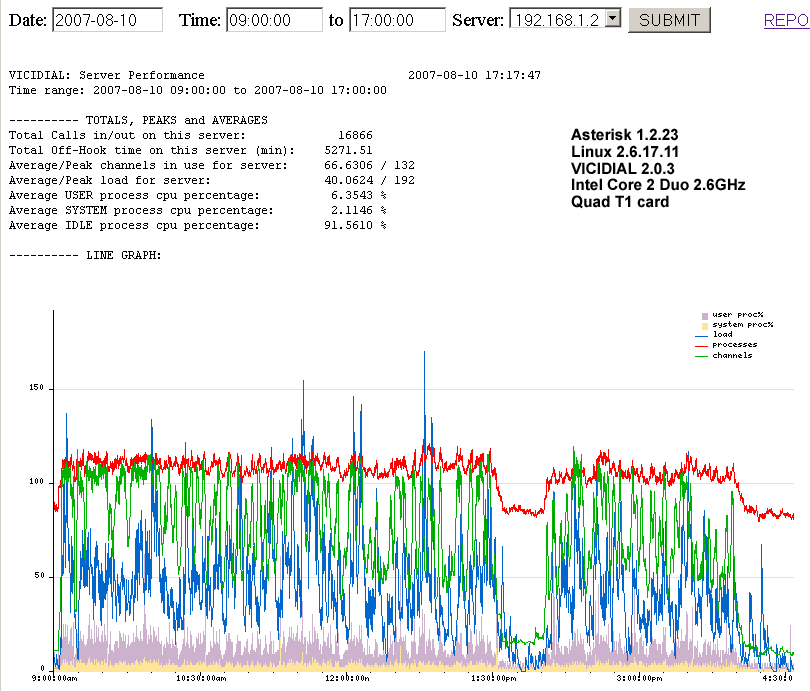
Task: Open the Server dropdown arrow
Action: coord(613,19)
